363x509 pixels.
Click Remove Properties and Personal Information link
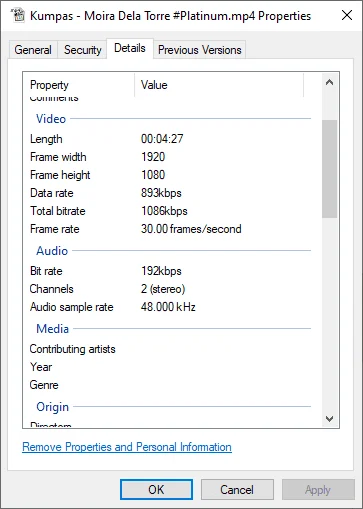pyautogui.click(x=127, y=447)
